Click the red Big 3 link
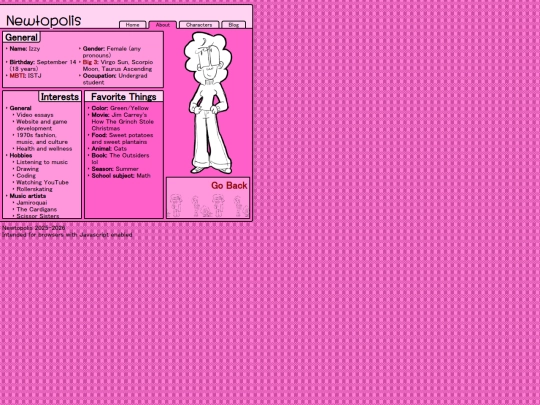 pyautogui.click(x=90, y=62)
